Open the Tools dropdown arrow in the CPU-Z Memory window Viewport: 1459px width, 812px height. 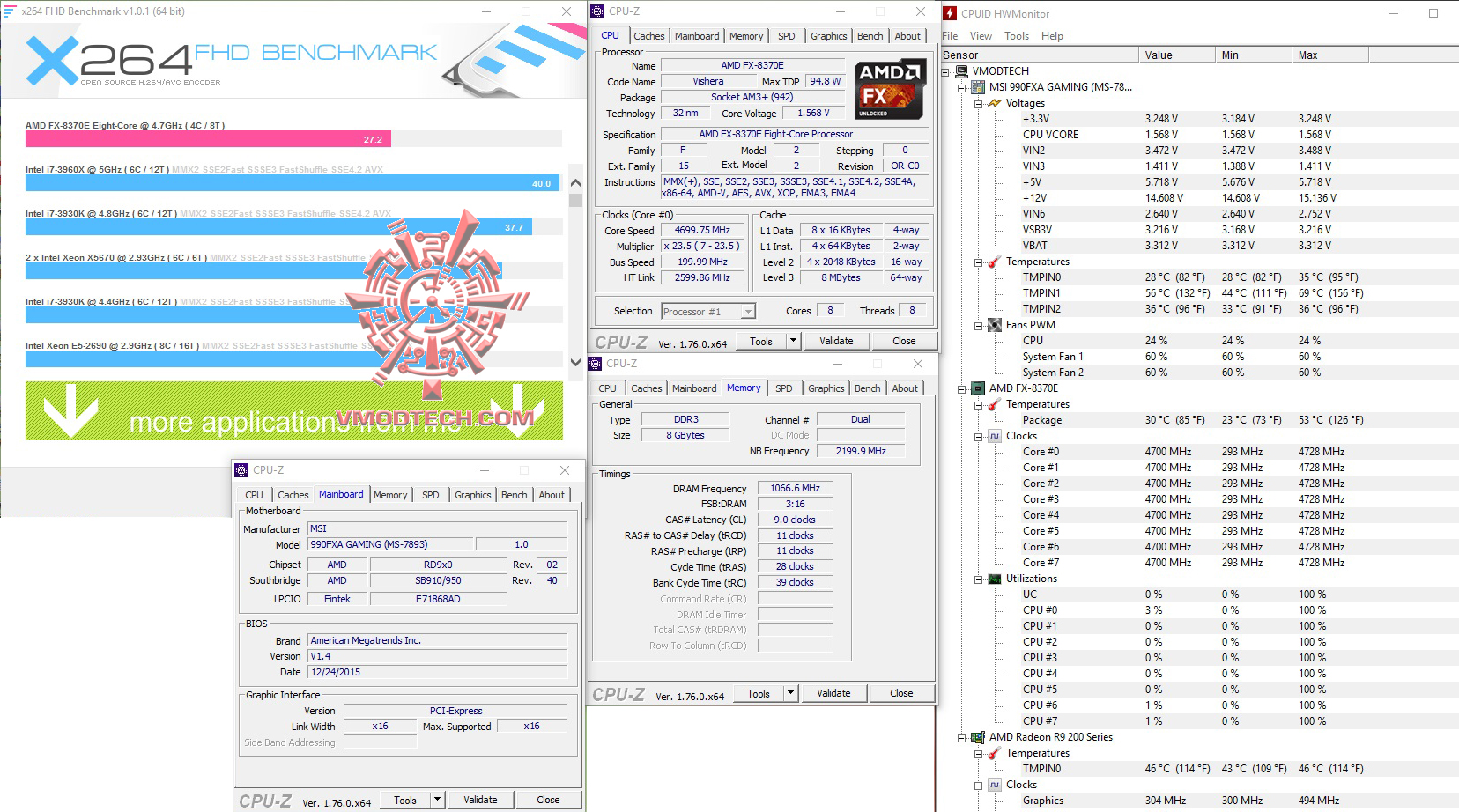point(790,693)
